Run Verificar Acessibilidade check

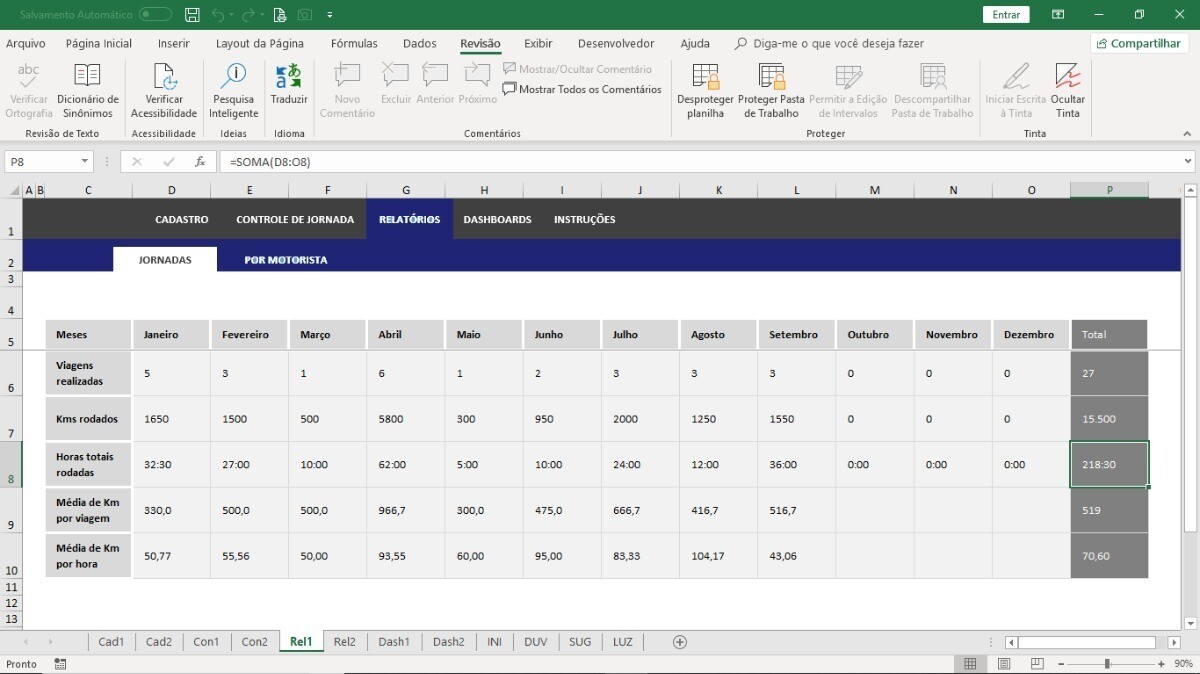coord(164,90)
